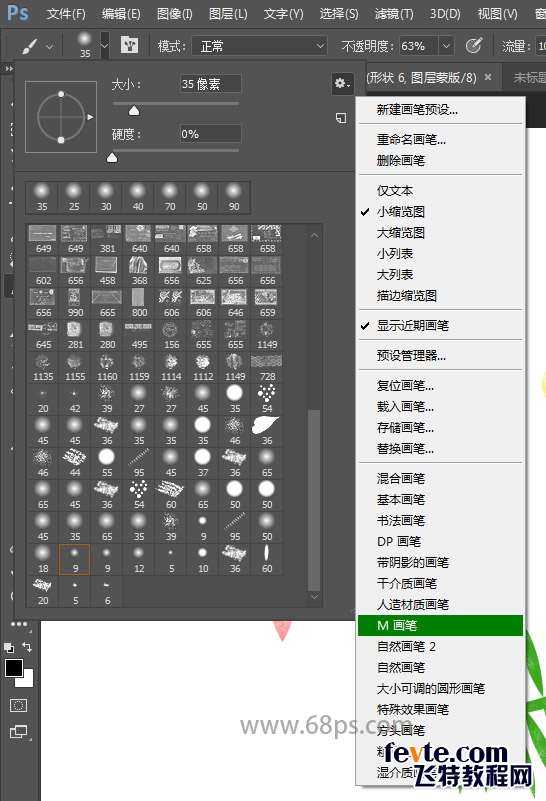Reset default foreground background colors icon
This screenshot has height=801, width=546.
point(9,648)
